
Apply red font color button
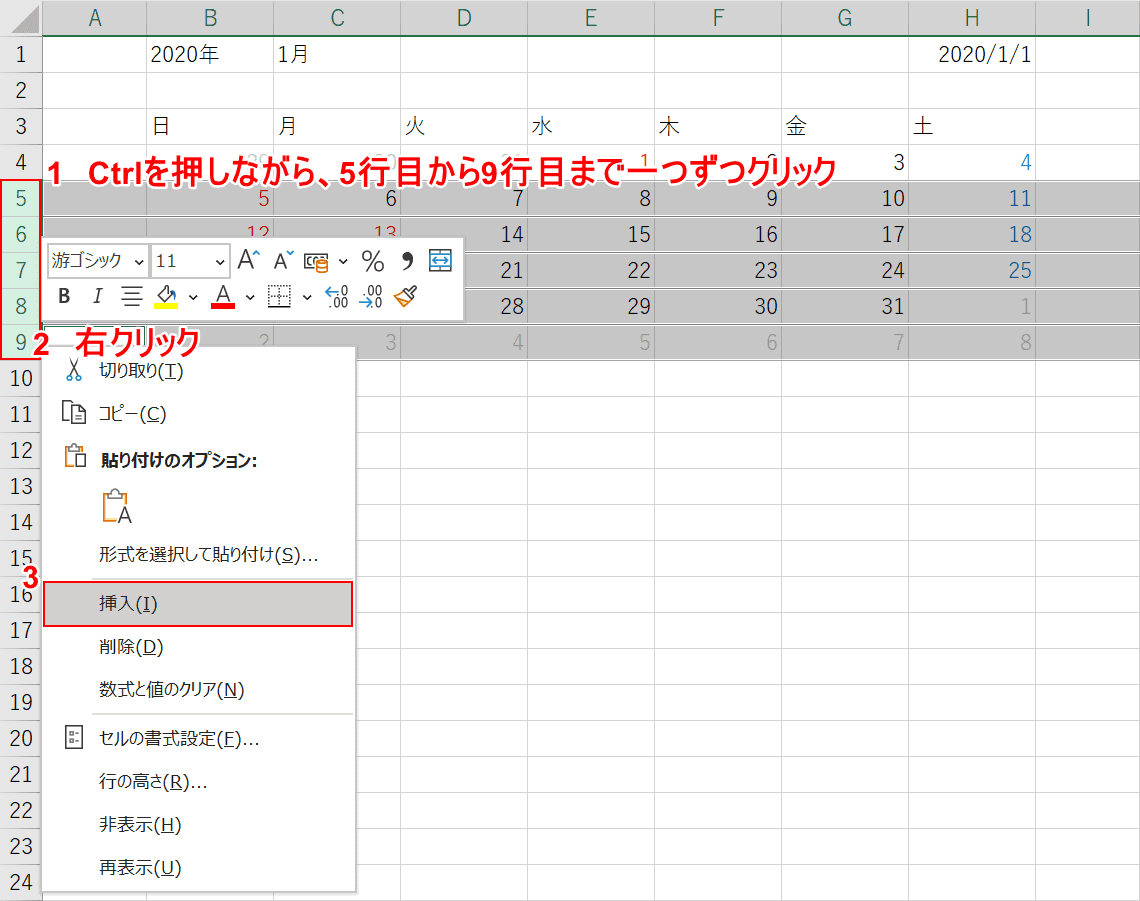[223, 296]
